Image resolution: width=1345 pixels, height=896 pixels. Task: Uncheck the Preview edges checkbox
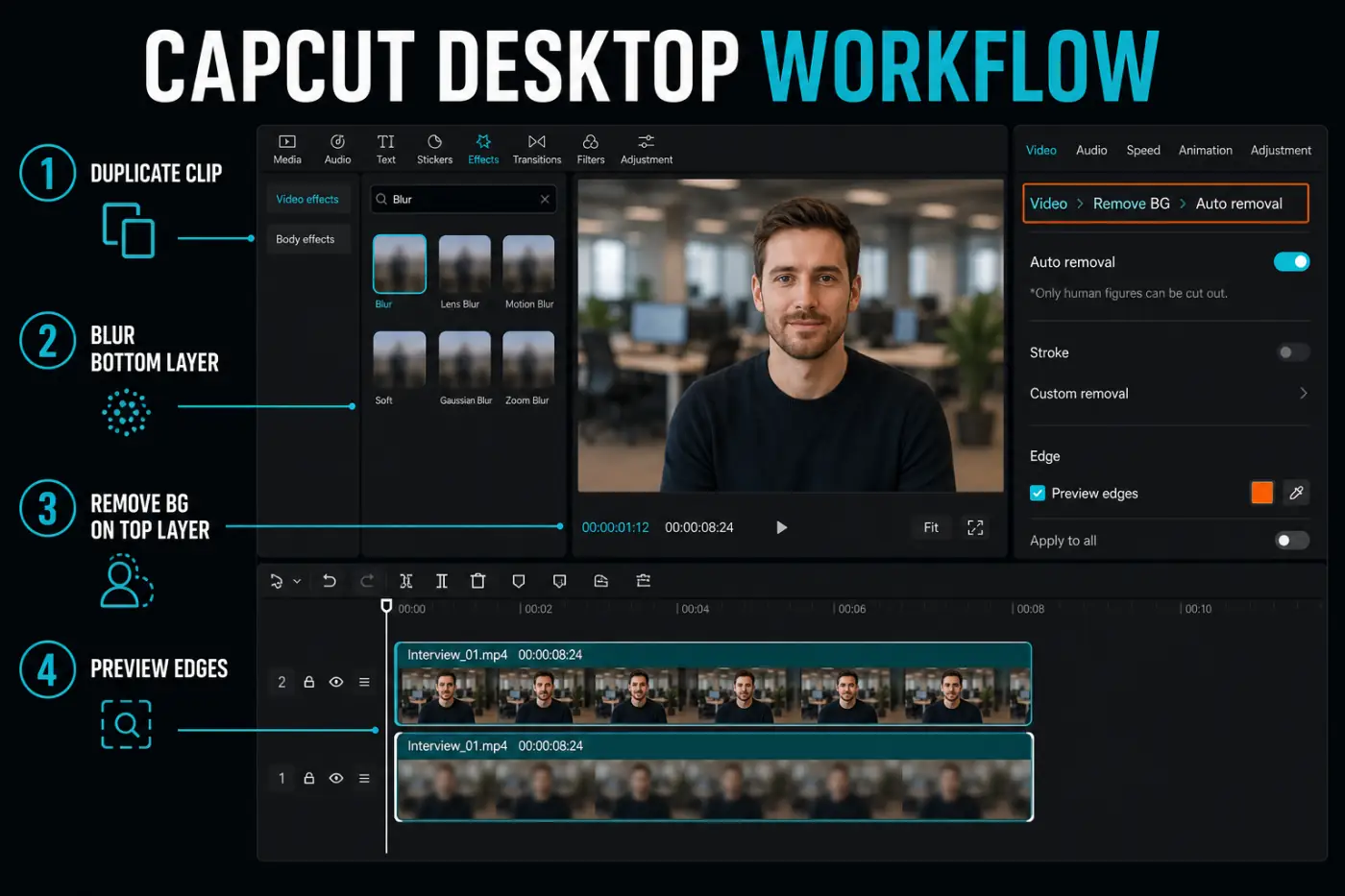coord(1038,493)
